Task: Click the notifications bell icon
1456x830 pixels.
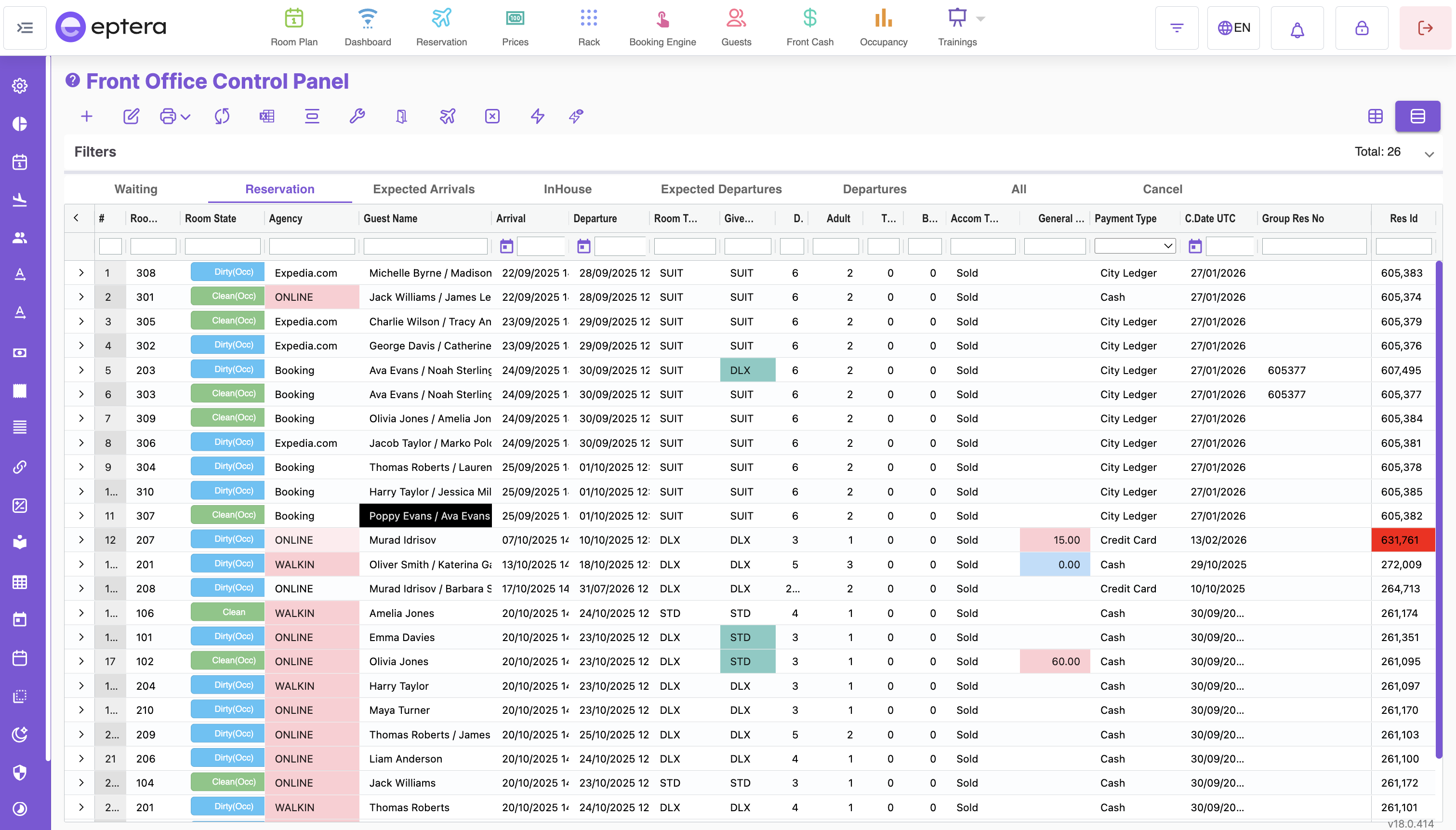Action: (x=1297, y=28)
